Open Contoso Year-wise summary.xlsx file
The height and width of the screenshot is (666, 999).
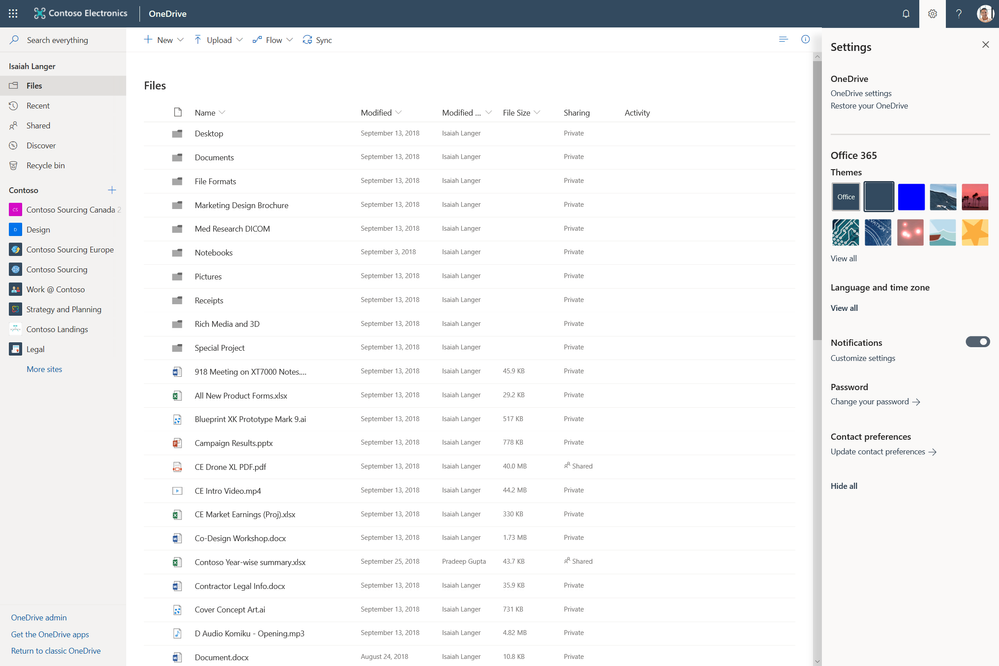coord(250,562)
